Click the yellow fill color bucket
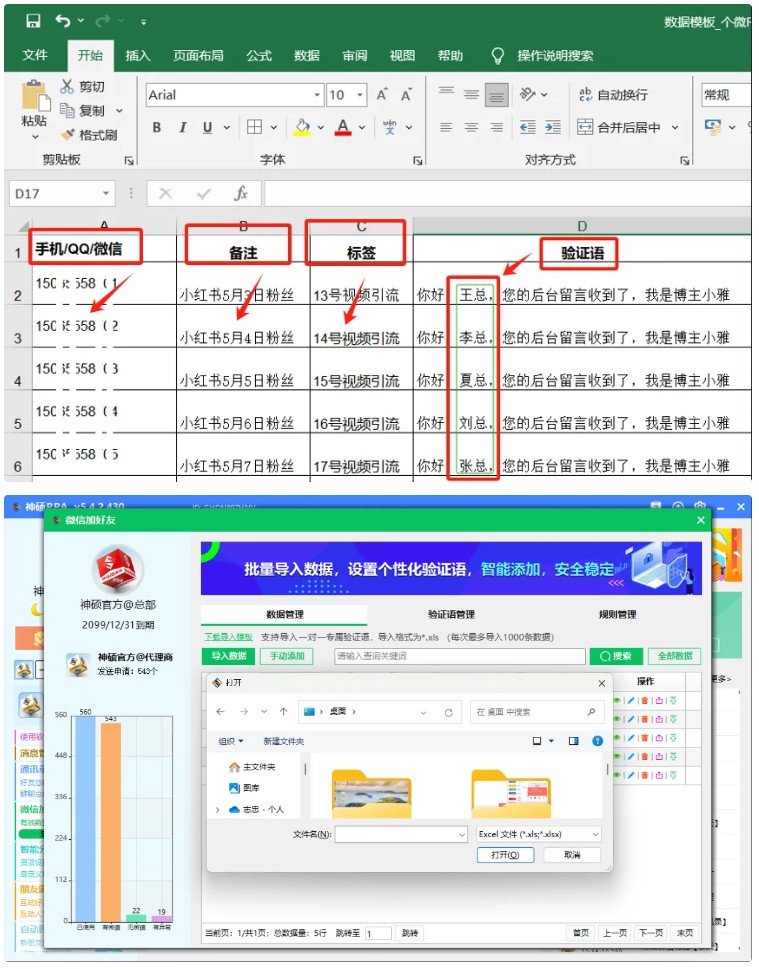 302,127
